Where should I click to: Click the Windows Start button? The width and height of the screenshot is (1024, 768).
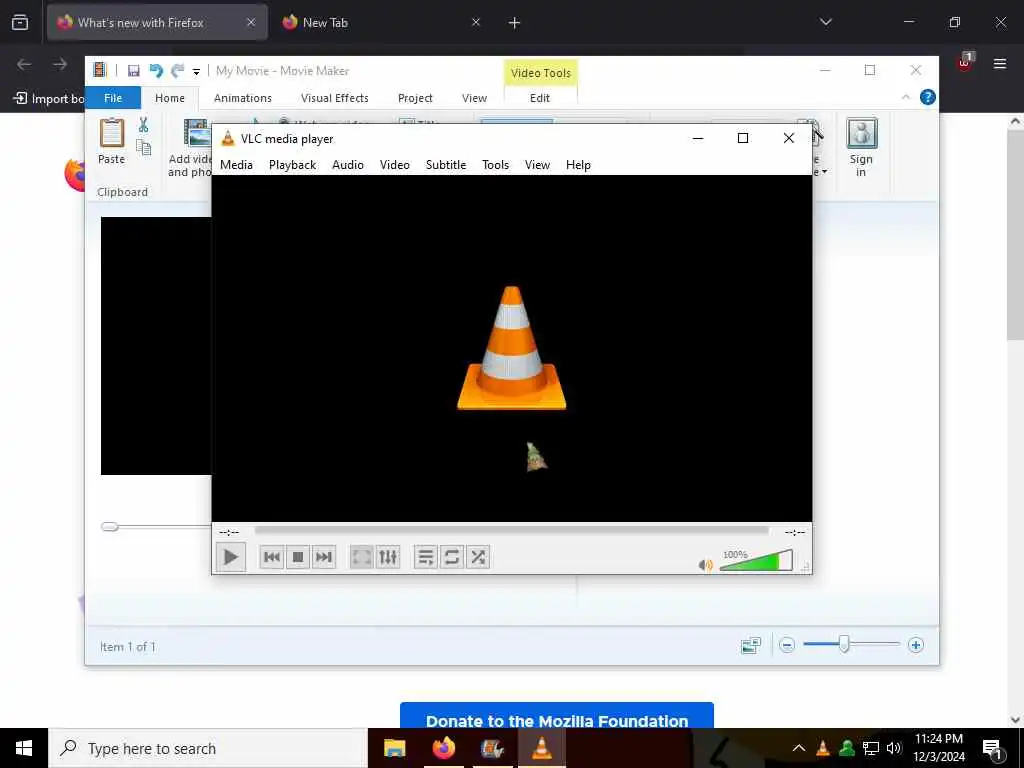(24, 748)
